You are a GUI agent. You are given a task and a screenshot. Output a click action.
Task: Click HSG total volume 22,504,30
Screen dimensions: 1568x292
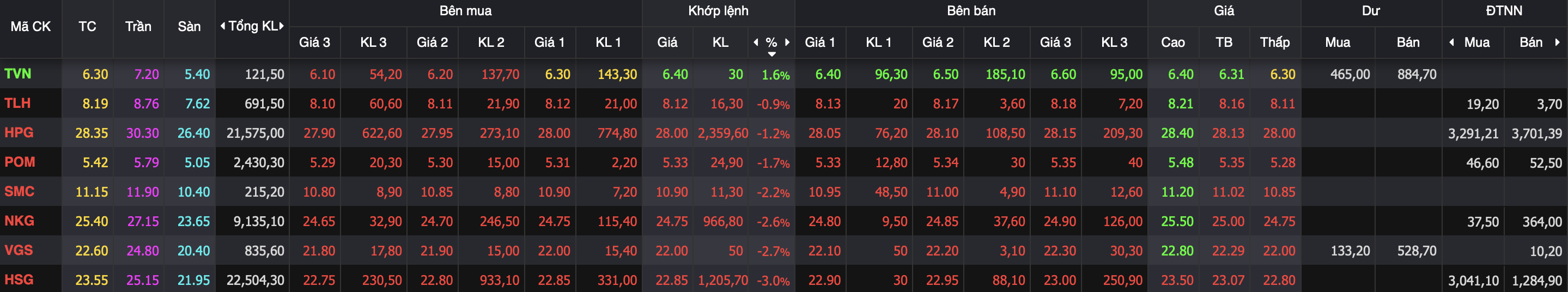[255, 281]
